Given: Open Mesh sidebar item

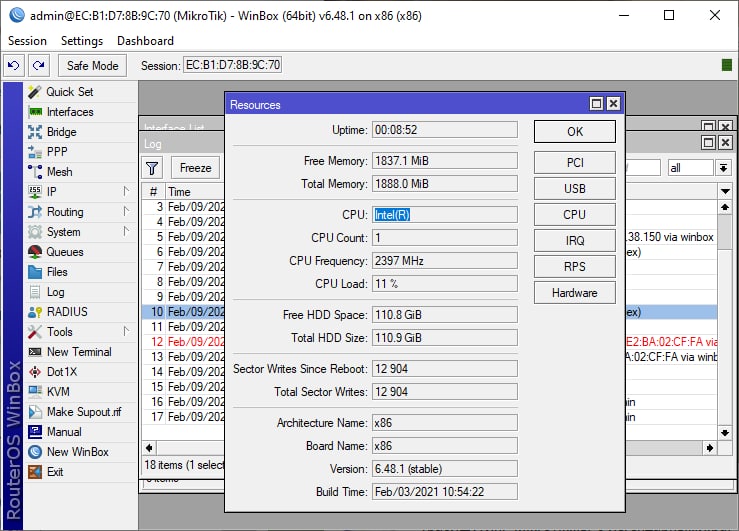Looking at the screenshot, I should [x=59, y=172].
